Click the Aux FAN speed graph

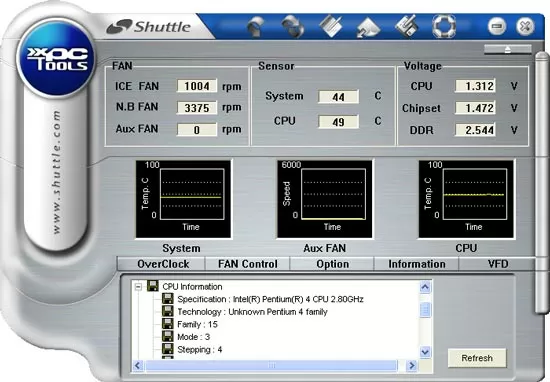tap(325, 199)
